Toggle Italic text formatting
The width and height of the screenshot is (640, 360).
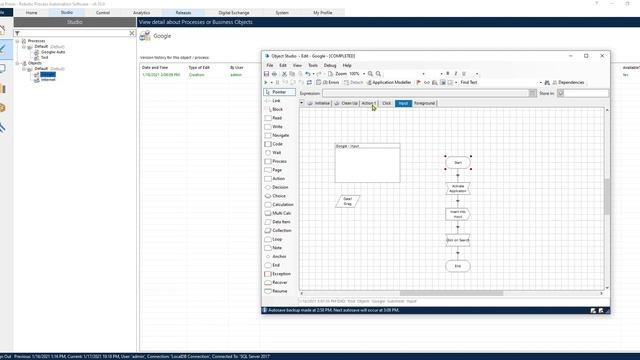click(456, 74)
